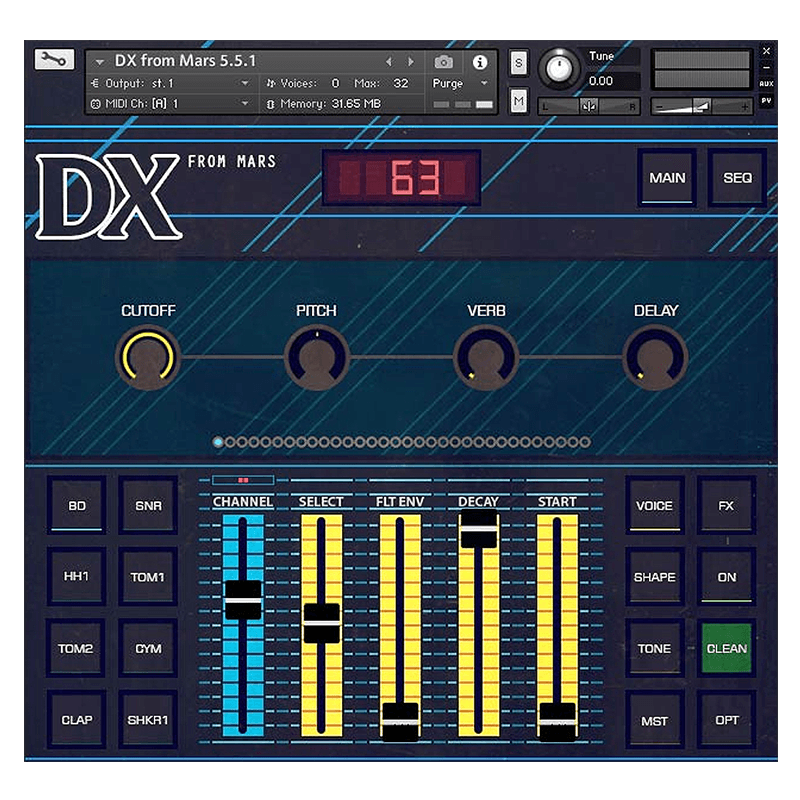
Task: Click the Tune knob
Action: (x=559, y=67)
